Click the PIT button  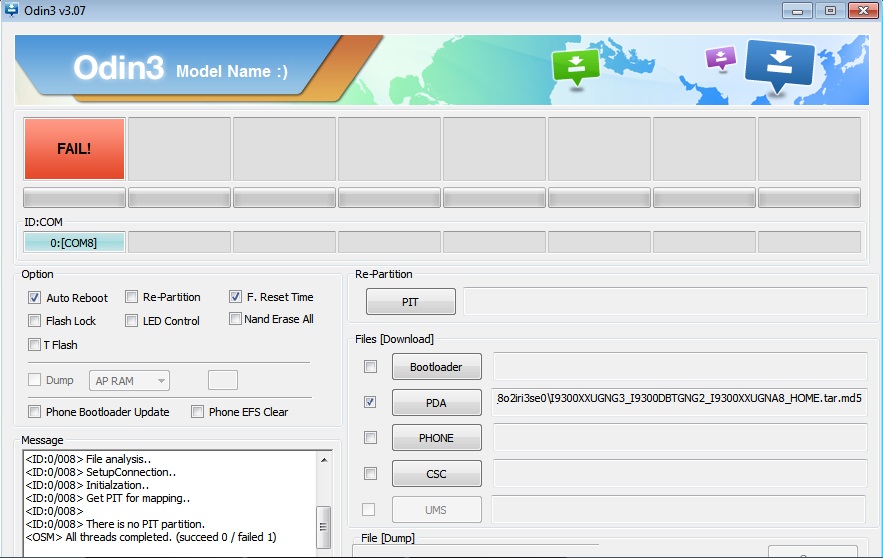tap(411, 302)
